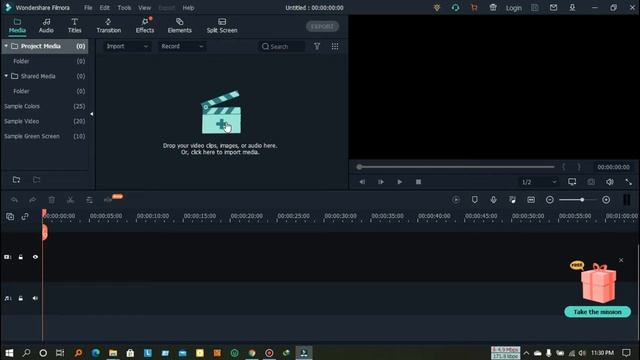Open the Import dropdown
Screen dimensions: 640x360
(x=127, y=47)
